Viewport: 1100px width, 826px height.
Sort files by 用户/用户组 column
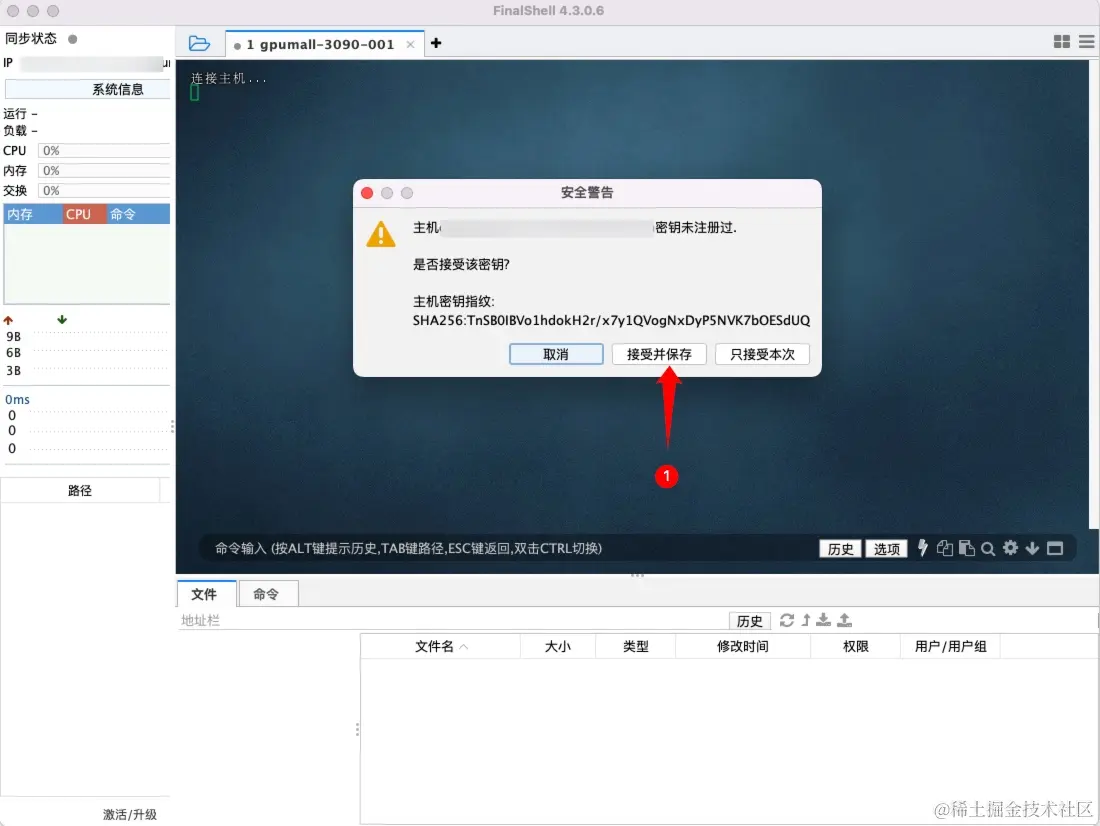950,646
